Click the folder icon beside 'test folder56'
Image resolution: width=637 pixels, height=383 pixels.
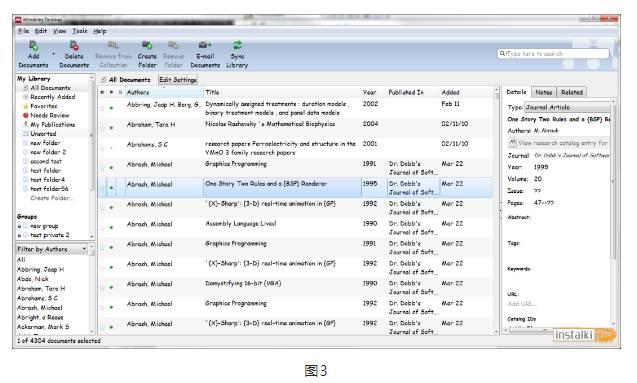26,189
